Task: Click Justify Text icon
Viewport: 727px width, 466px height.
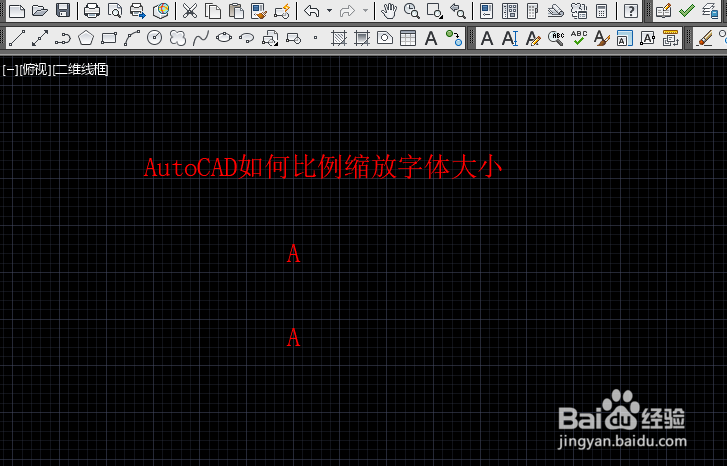Action: (648, 38)
